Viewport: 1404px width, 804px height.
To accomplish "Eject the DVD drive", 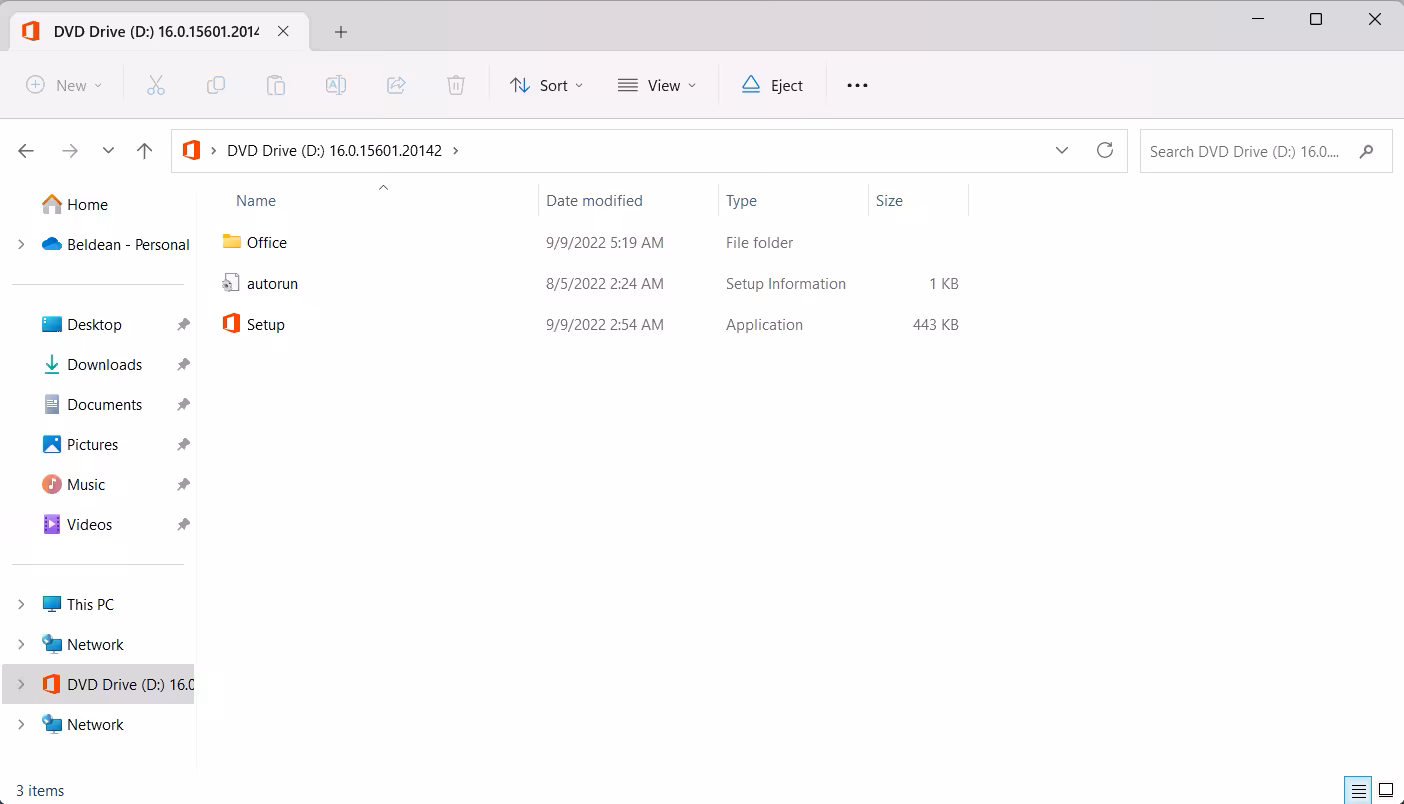I will 772,85.
